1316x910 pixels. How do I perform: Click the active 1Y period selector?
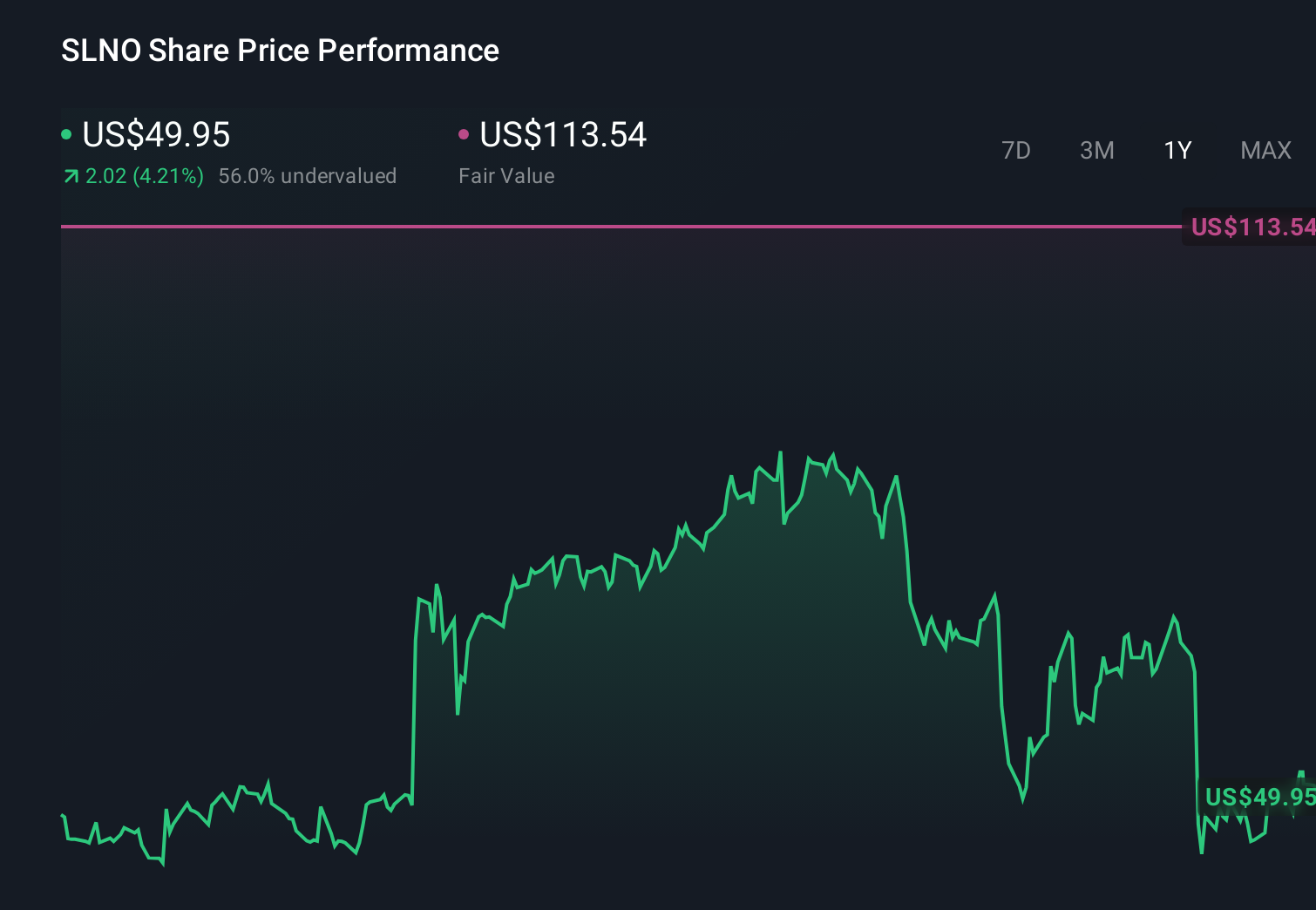coord(1177,151)
